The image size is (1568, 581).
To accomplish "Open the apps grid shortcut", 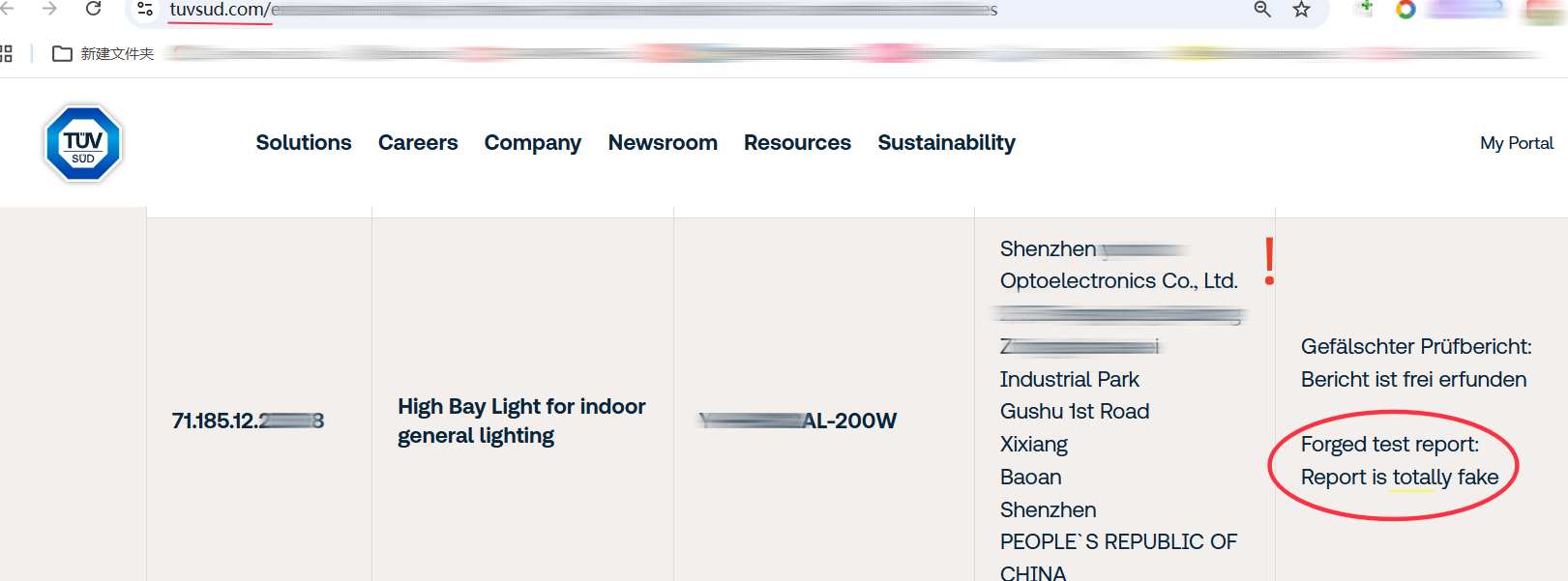I will (x=6, y=54).
